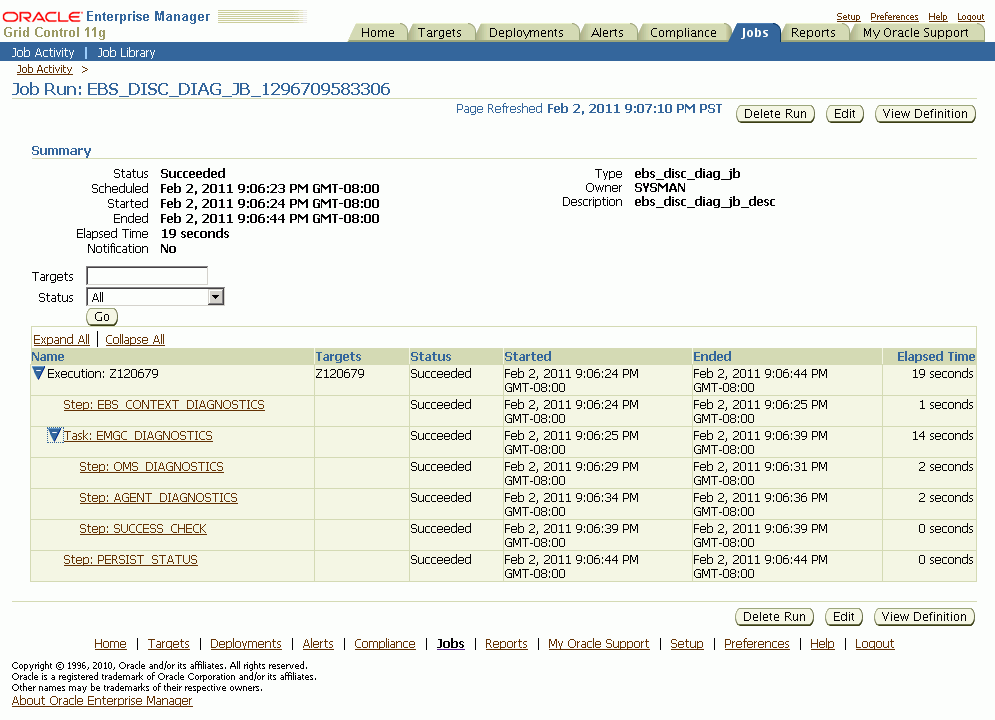Click the Collapse All link
This screenshot has width=995, height=720.
[x=135, y=339]
